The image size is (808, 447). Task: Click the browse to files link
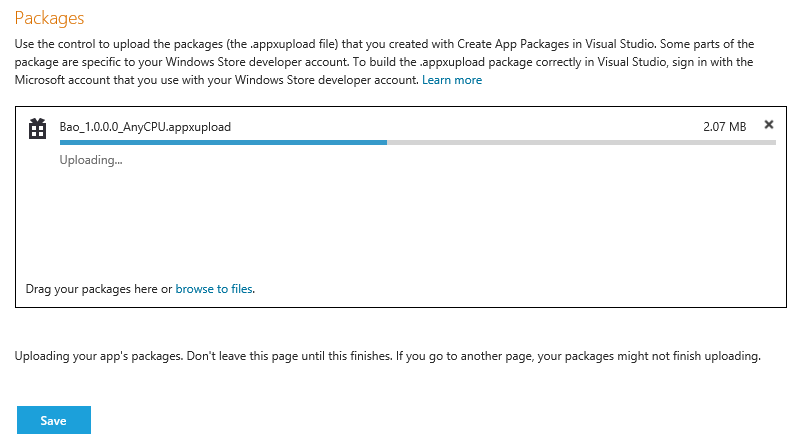pos(214,289)
